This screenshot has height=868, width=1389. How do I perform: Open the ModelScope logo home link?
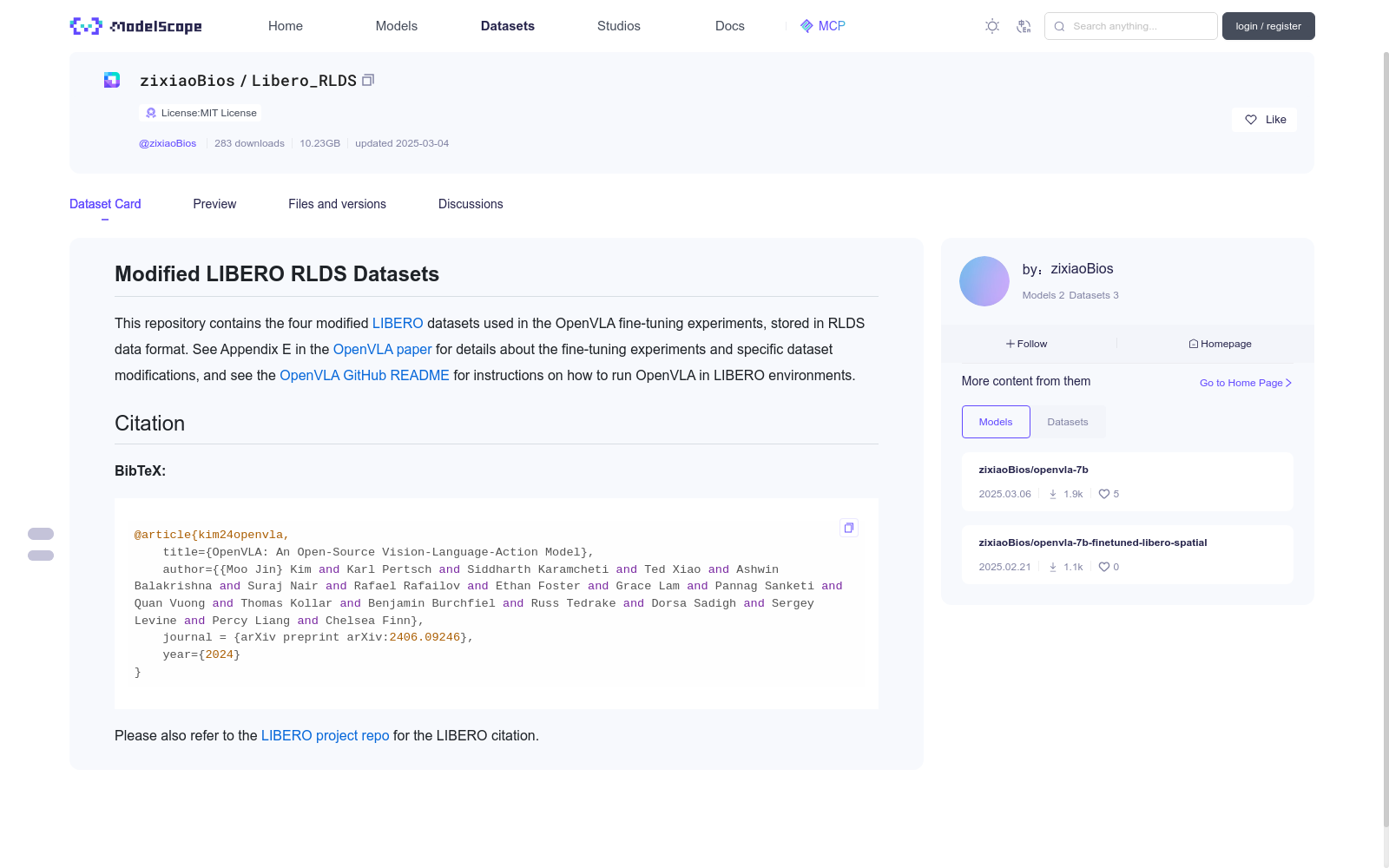[136, 26]
